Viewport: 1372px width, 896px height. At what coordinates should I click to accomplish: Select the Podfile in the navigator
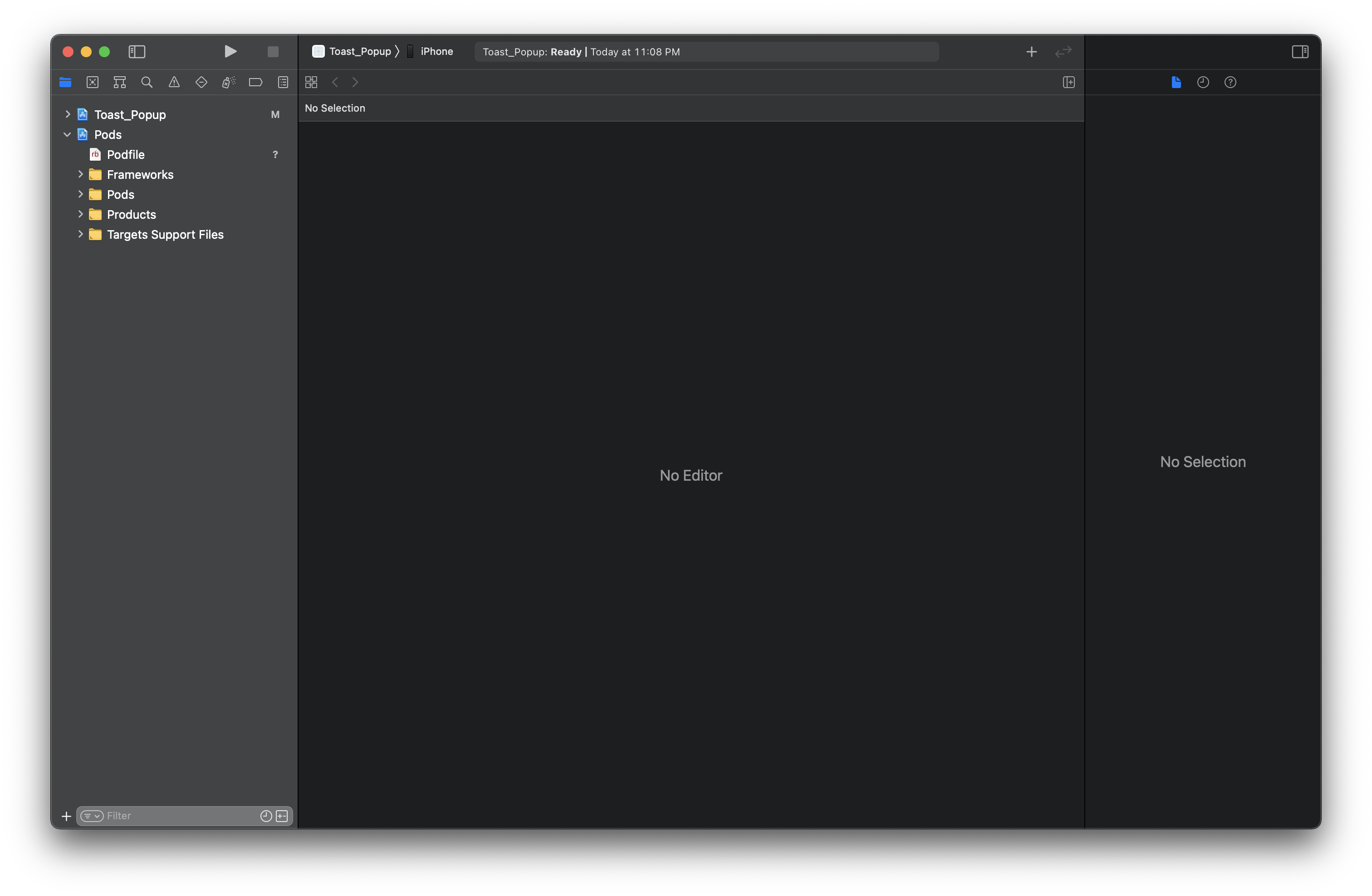click(x=126, y=154)
